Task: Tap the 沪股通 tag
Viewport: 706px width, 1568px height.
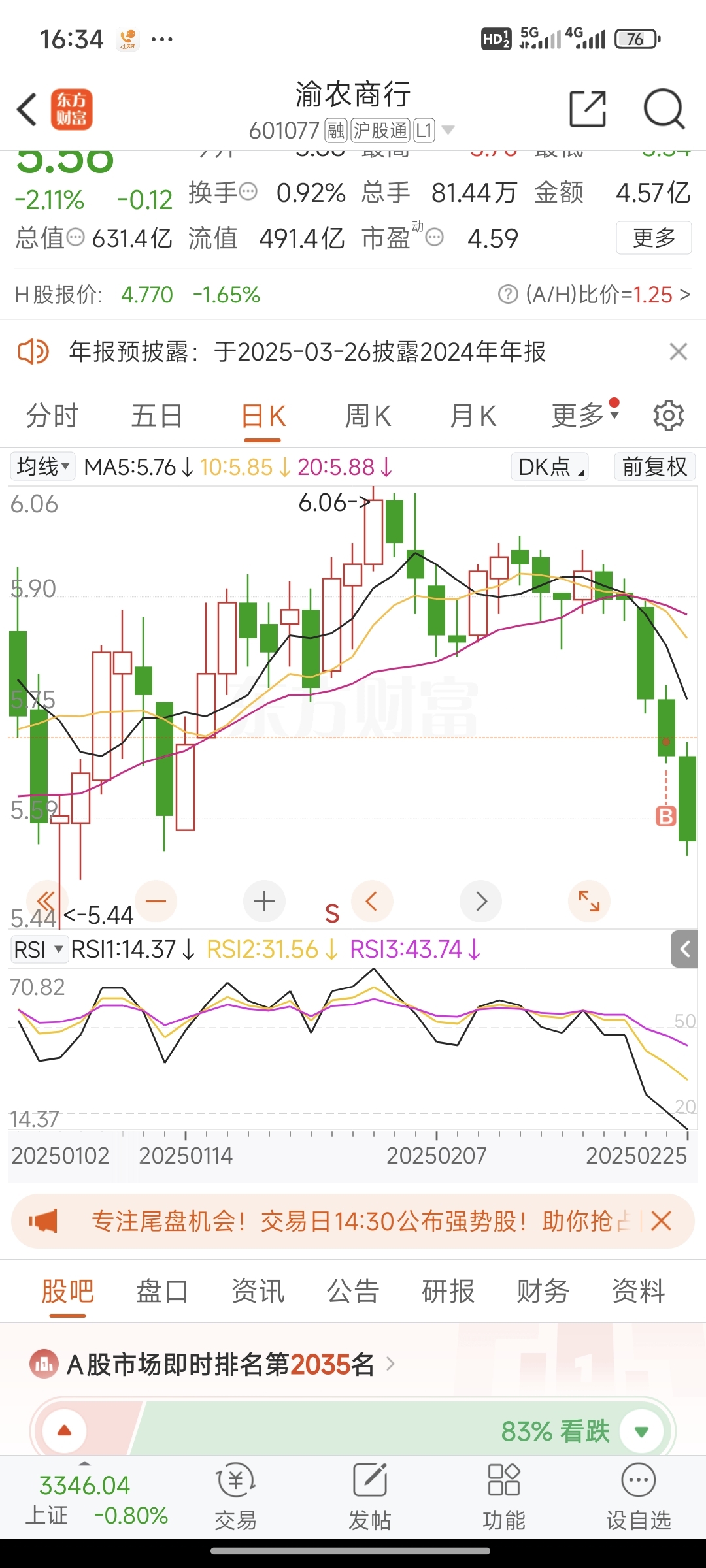Action: click(x=380, y=131)
